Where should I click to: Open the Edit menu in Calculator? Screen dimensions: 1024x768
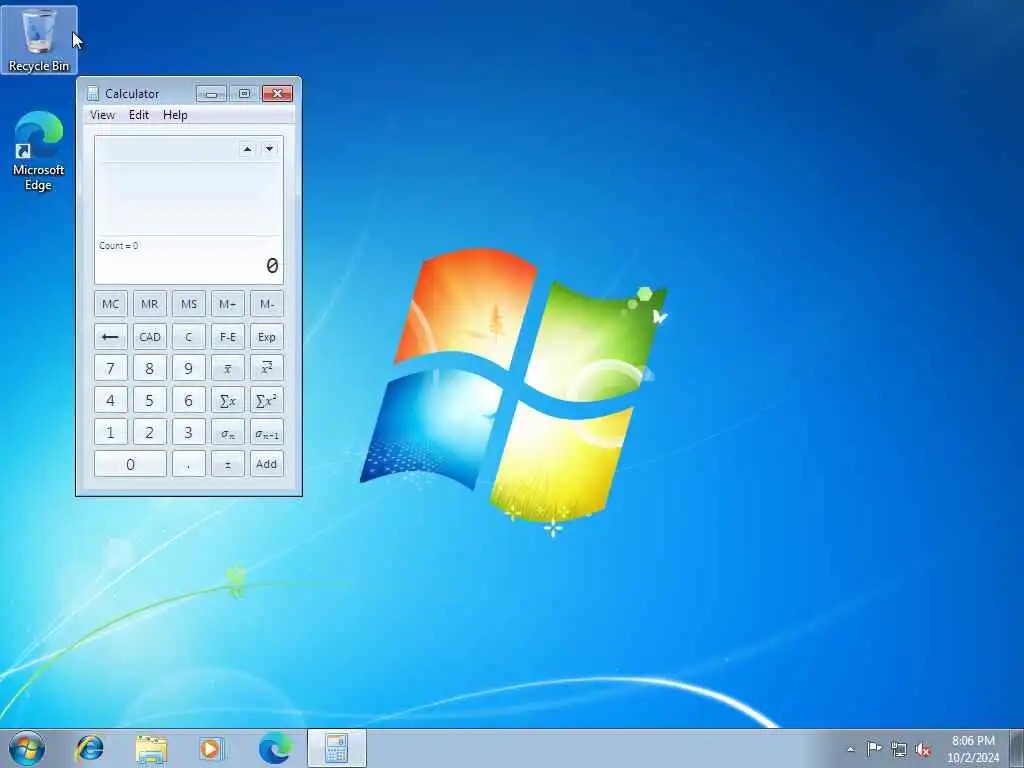[138, 115]
